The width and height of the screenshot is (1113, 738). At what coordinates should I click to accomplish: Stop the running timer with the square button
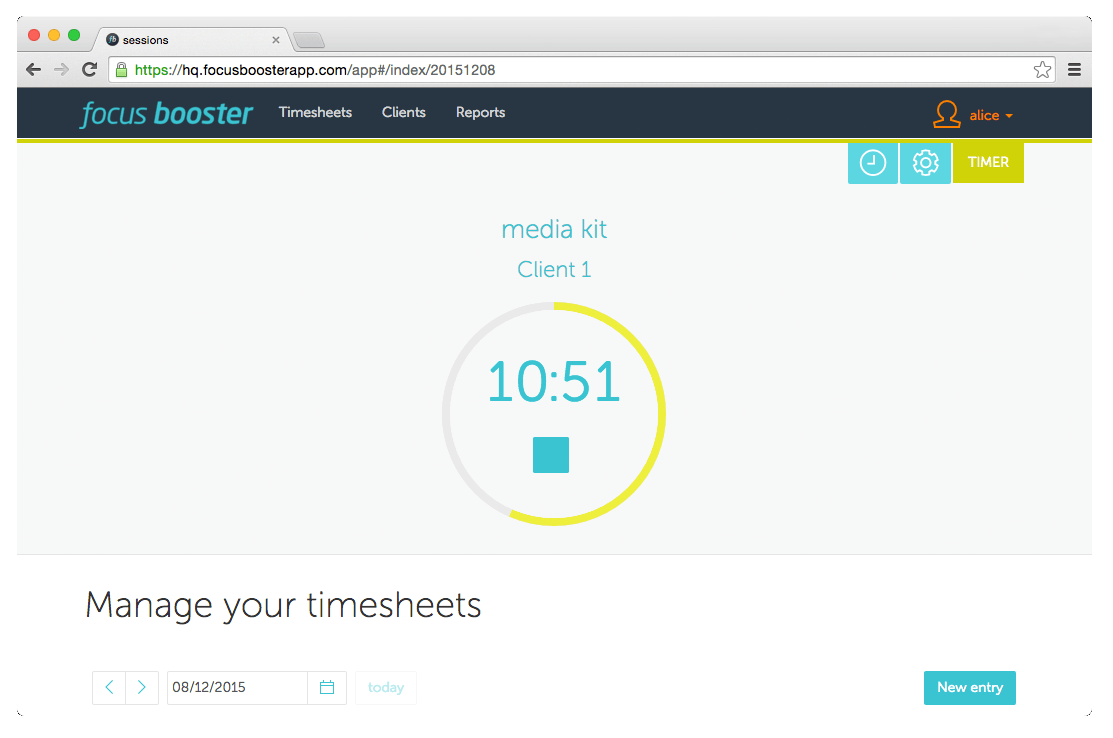click(x=551, y=455)
